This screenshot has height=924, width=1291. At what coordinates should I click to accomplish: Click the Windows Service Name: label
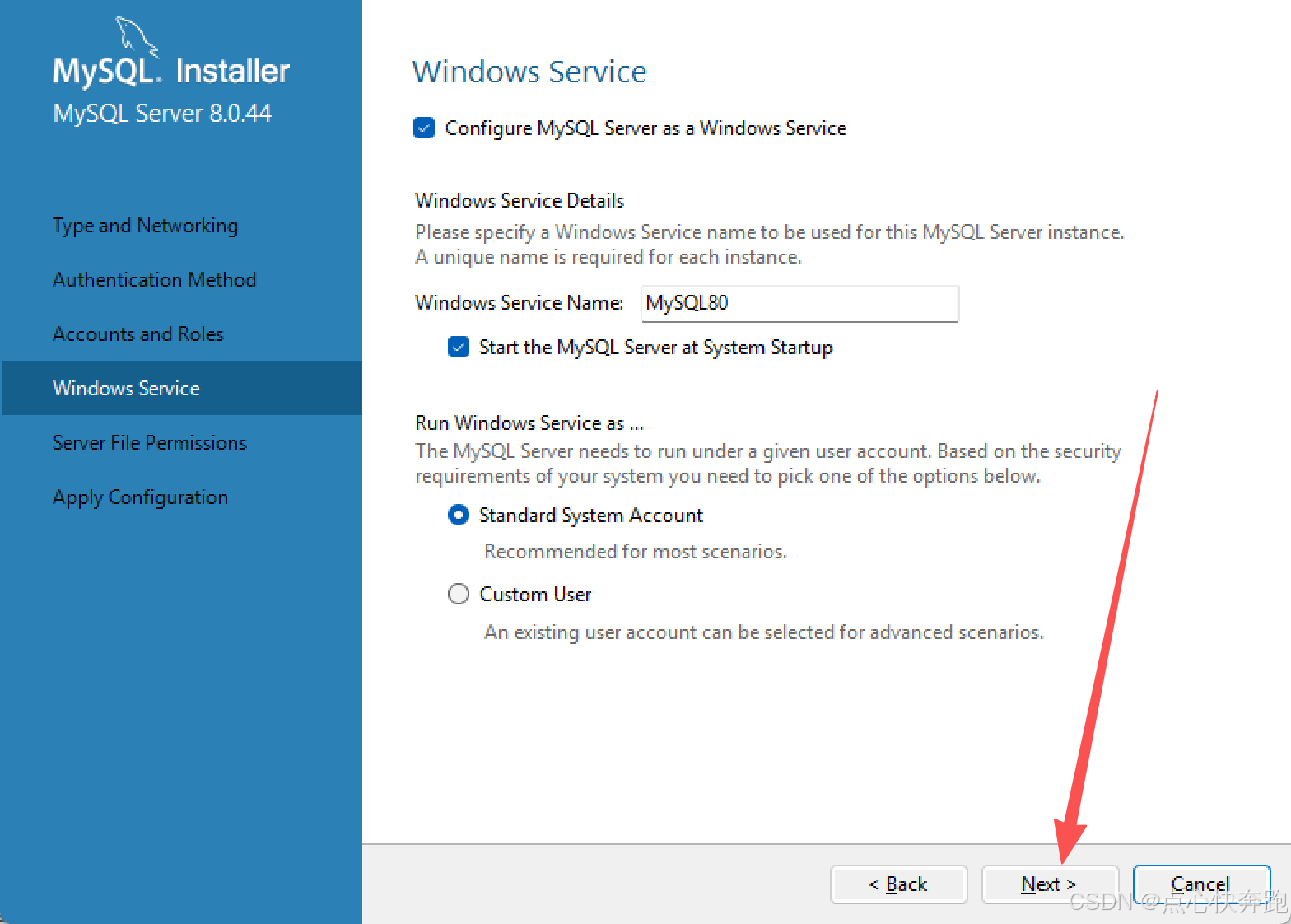click(520, 303)
